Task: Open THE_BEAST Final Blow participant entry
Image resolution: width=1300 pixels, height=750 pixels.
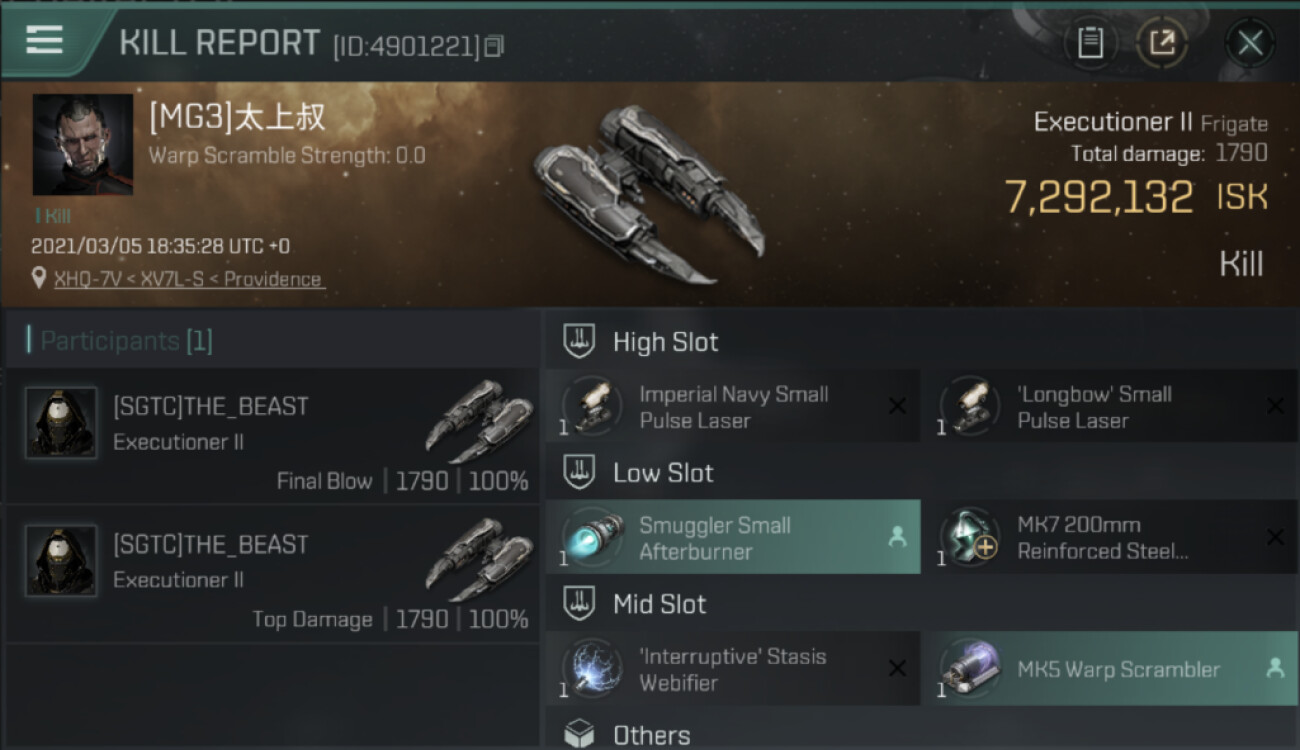Action: click(x=270, y=436)
